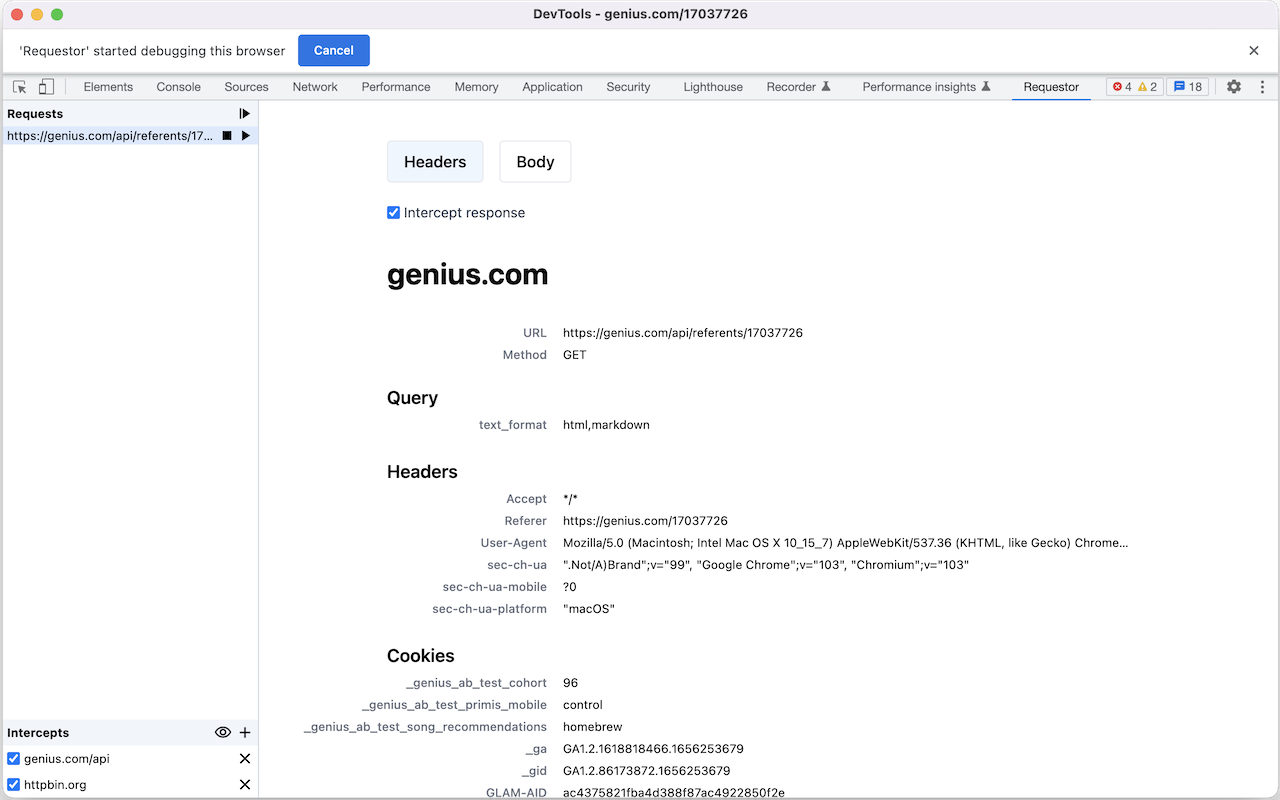Show the Headers view
The height and width of the screenshot is (800, 1280).
pyautogui.click(x=435, y=162)
